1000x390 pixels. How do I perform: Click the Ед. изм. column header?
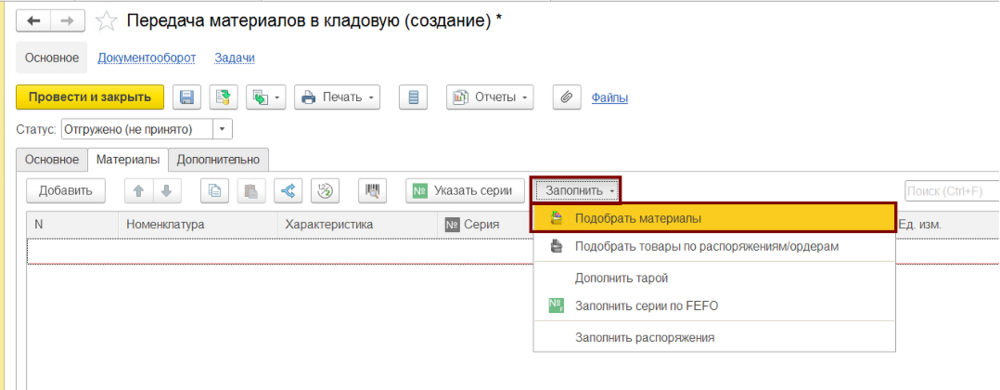pyautogui.click(x=947, y=225)
